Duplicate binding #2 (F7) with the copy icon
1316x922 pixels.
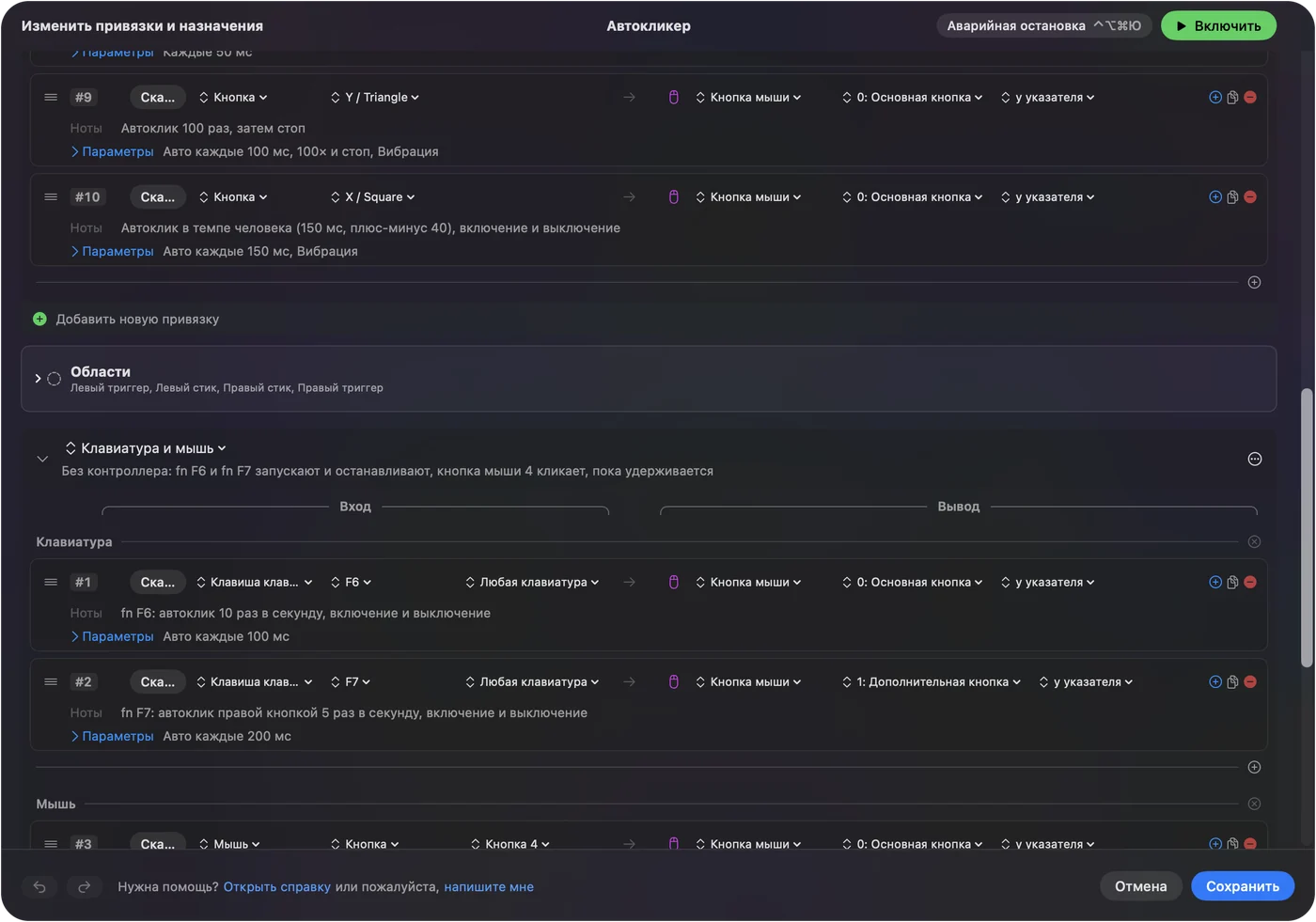1232,682
